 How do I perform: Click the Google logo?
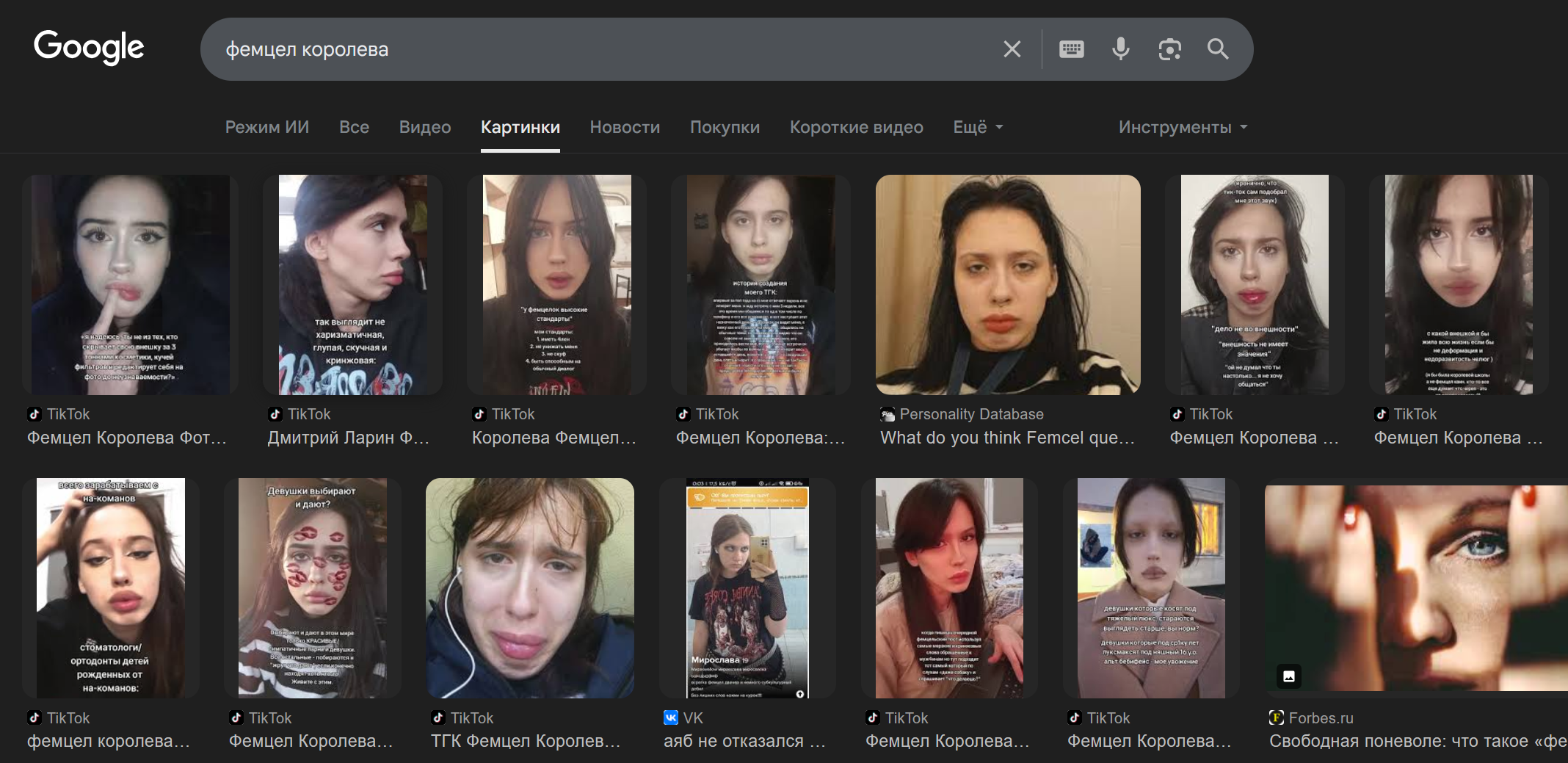point(89,48)
